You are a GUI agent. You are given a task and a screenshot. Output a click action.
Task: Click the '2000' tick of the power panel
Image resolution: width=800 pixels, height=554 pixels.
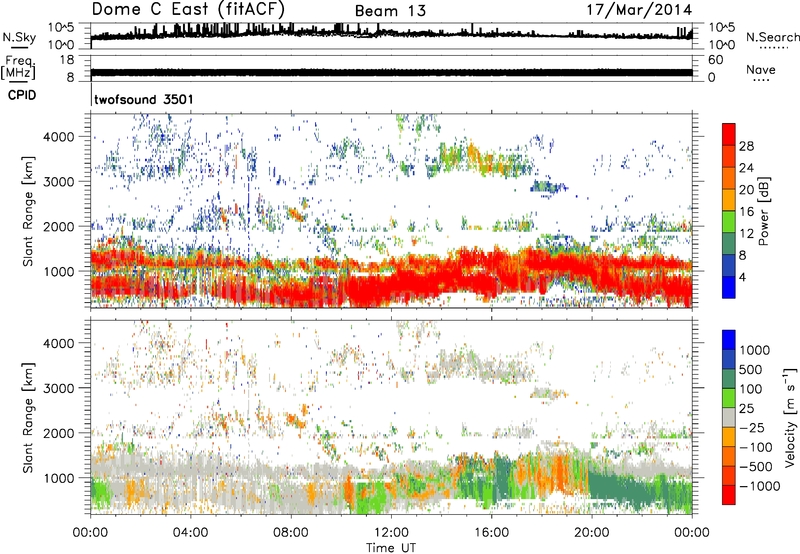[x=59, y=226]
